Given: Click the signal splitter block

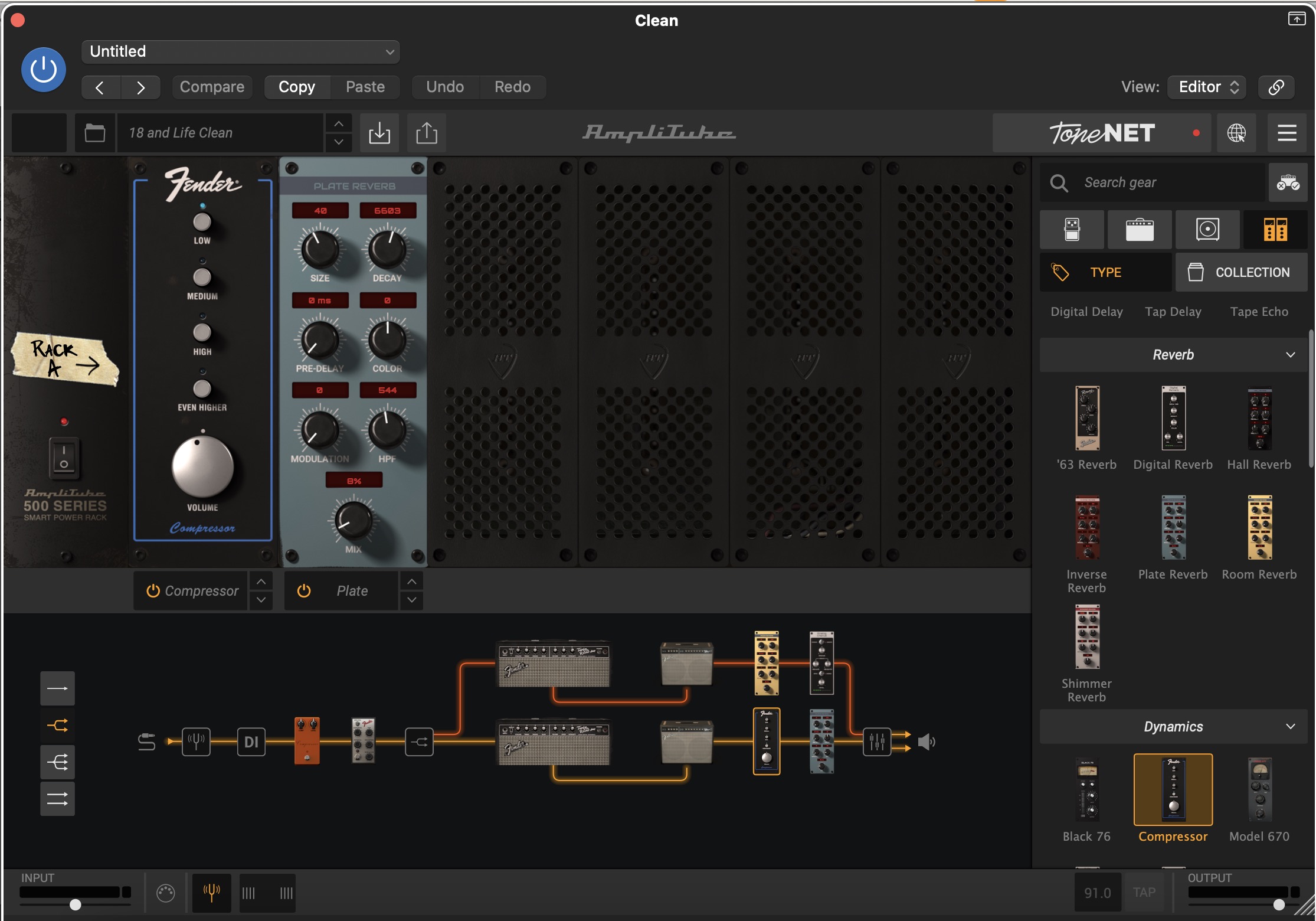Looking at the screenshot, I should click(419, 742).
